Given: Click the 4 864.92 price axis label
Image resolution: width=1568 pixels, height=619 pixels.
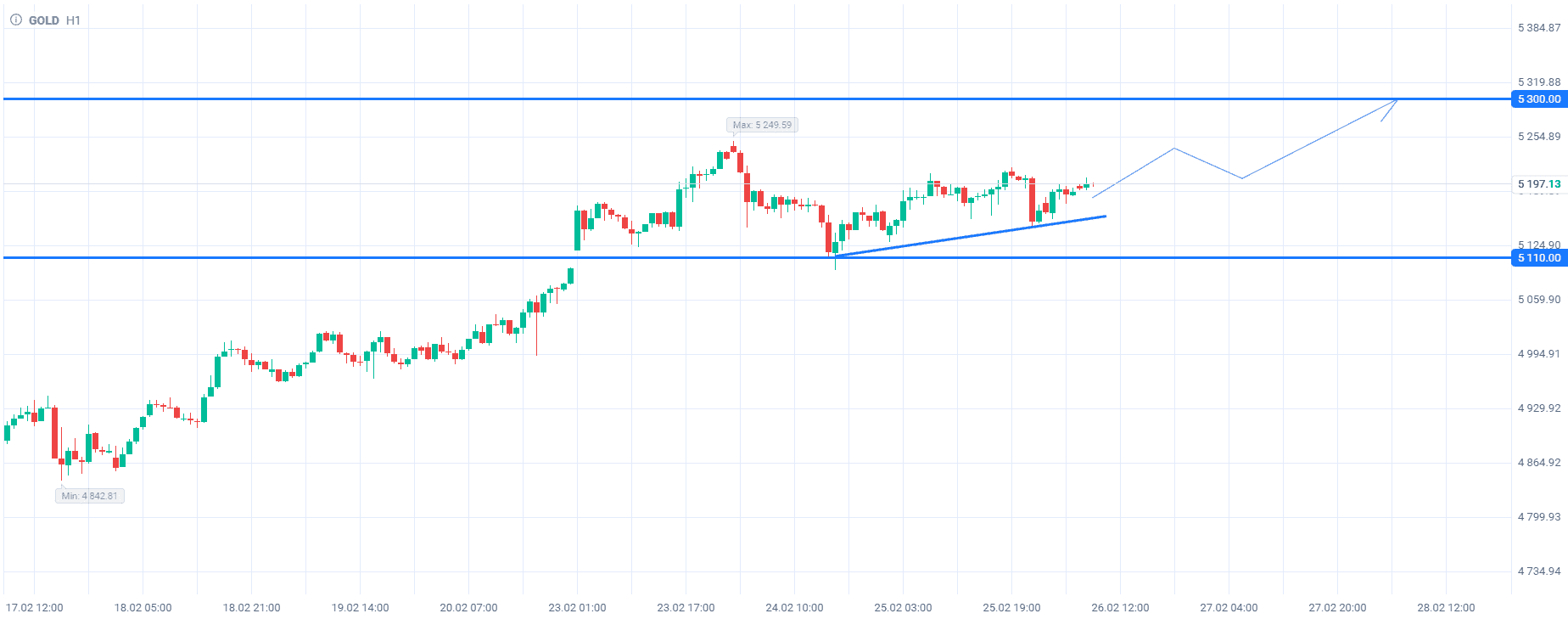Looking at the screenshot, I should click(x=1538, y=463).
